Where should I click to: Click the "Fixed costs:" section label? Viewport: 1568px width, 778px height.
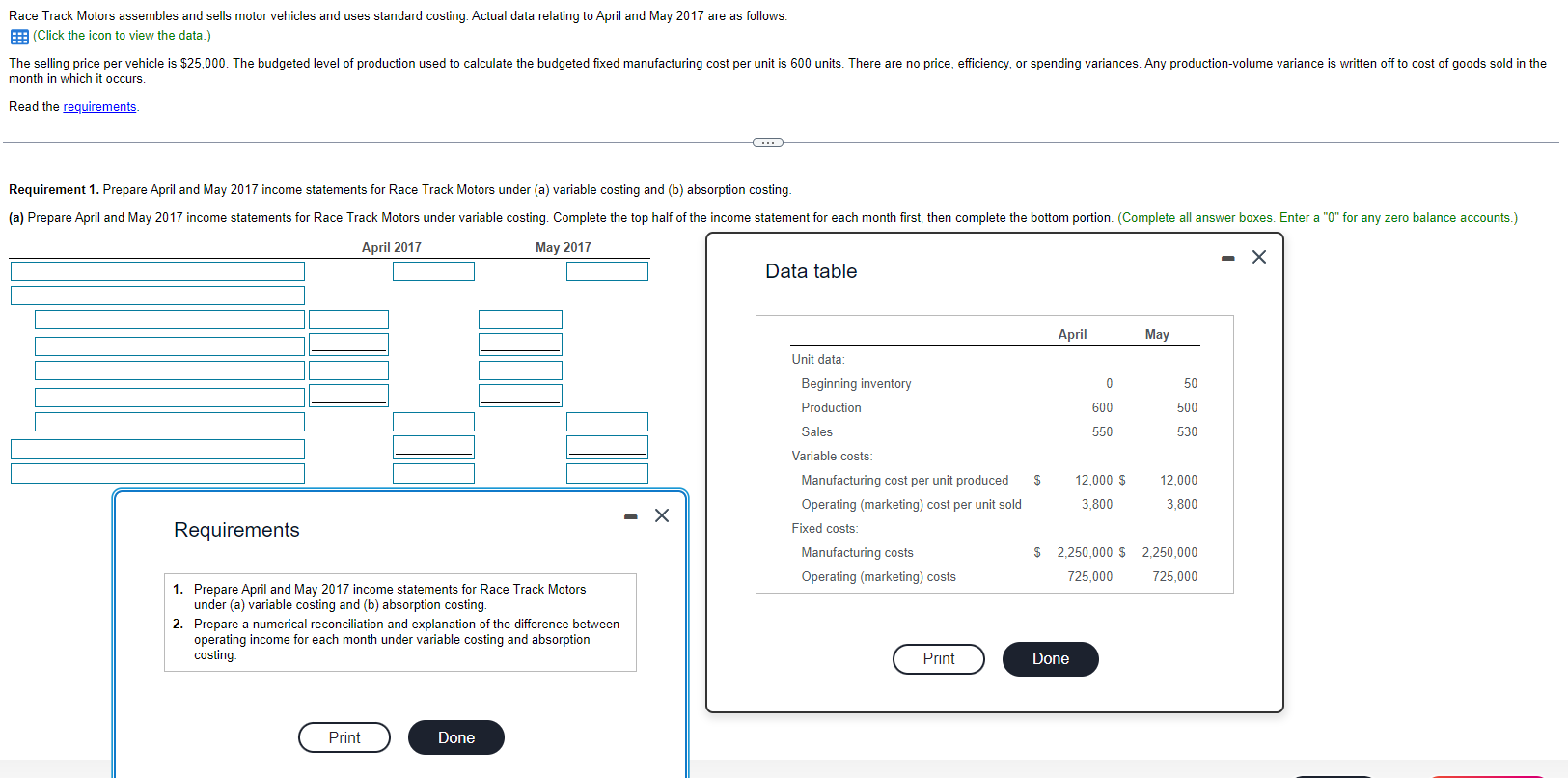824,529
